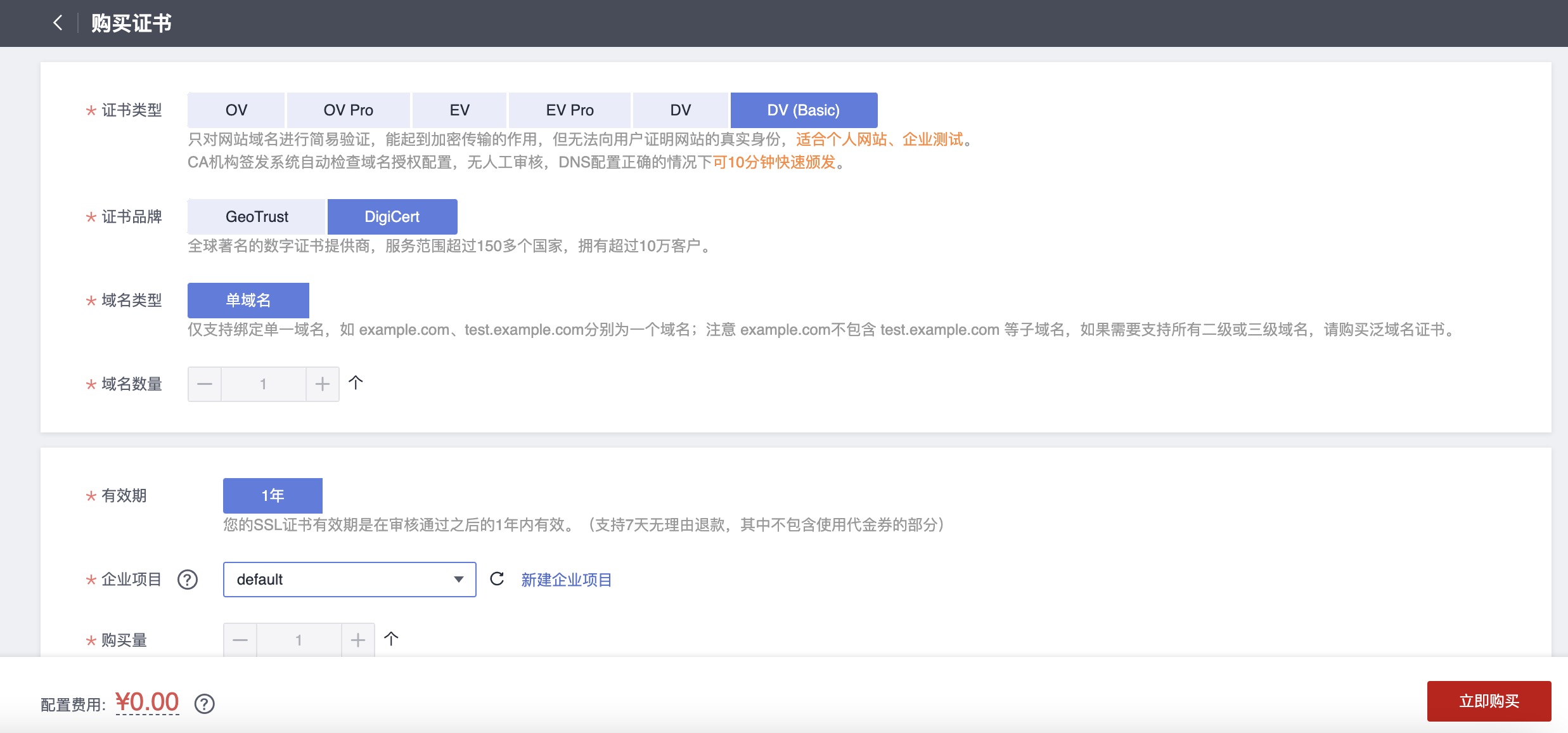Viewport: 1568px width, 733px height.
Task: Switch to the DV certificate type tab
Action: [680, 110]
